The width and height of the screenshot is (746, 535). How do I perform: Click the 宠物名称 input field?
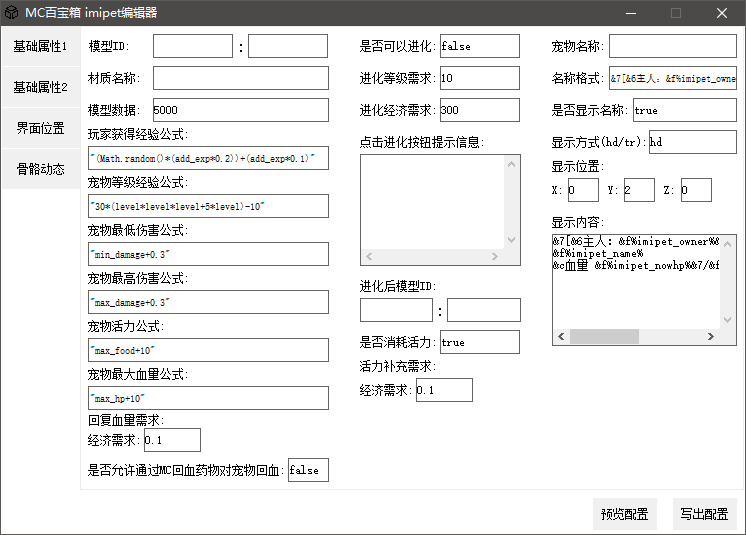tap(673, 46)
